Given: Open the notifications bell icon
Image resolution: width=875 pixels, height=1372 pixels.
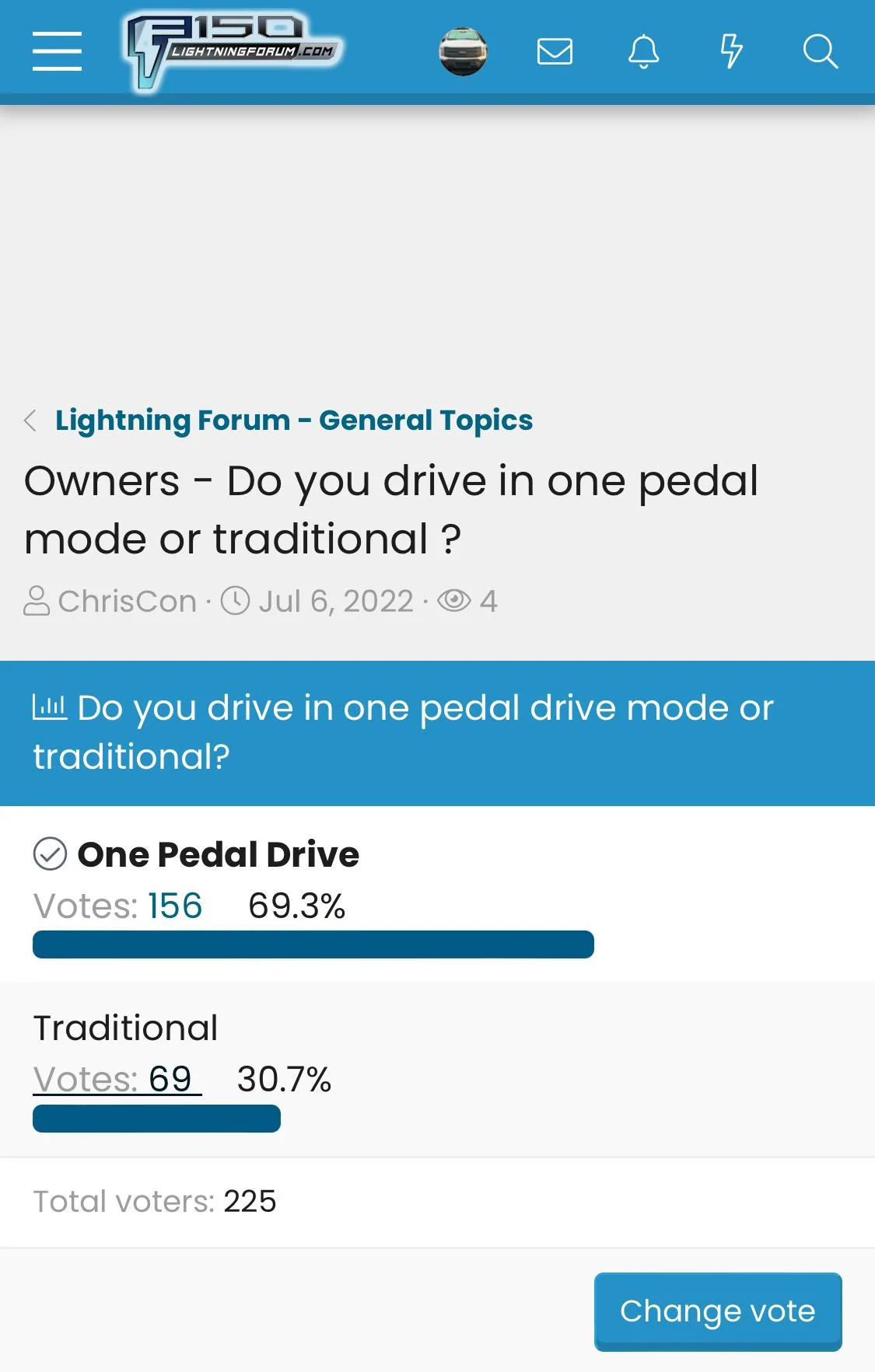Looking at the screenshot, I should (643, 52).
